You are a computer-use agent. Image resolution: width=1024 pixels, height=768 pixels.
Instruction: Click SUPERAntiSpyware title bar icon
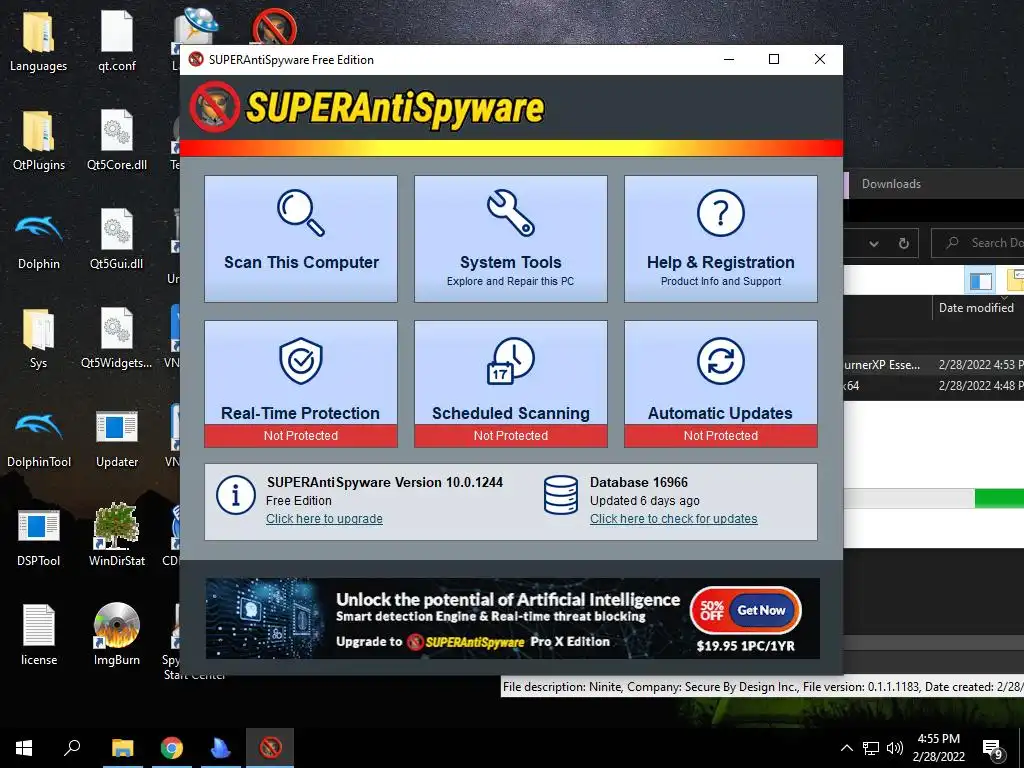click(196, 59)
